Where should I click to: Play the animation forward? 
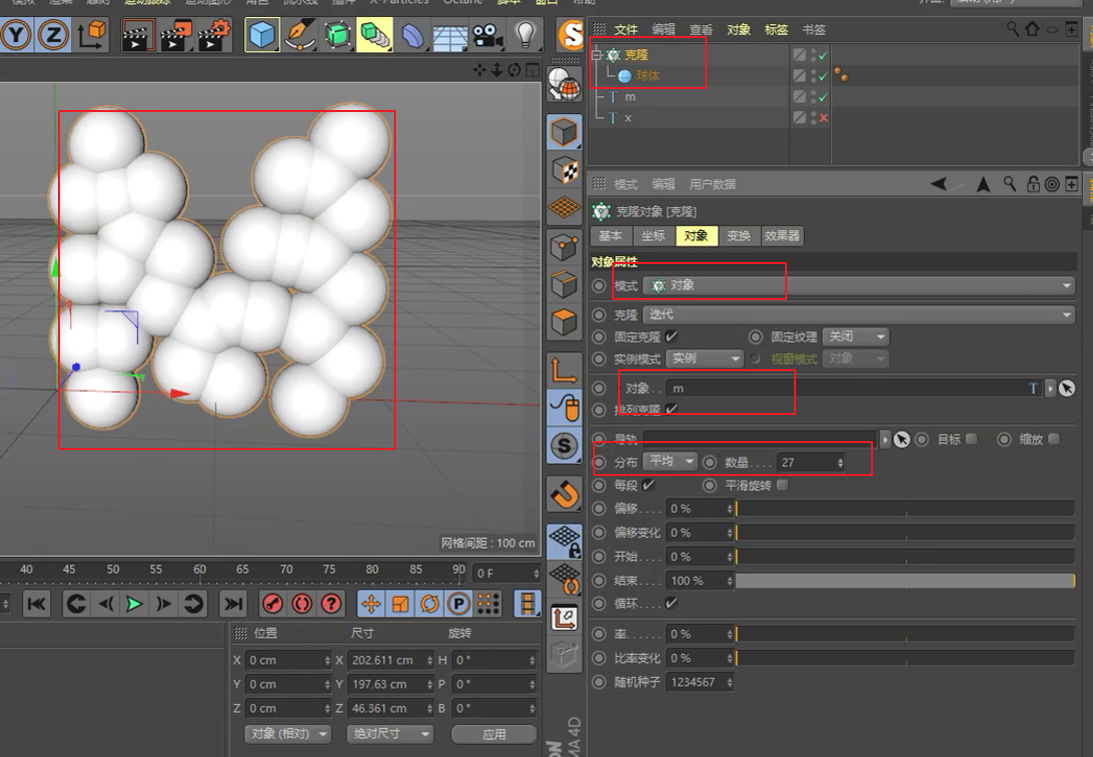134,604
